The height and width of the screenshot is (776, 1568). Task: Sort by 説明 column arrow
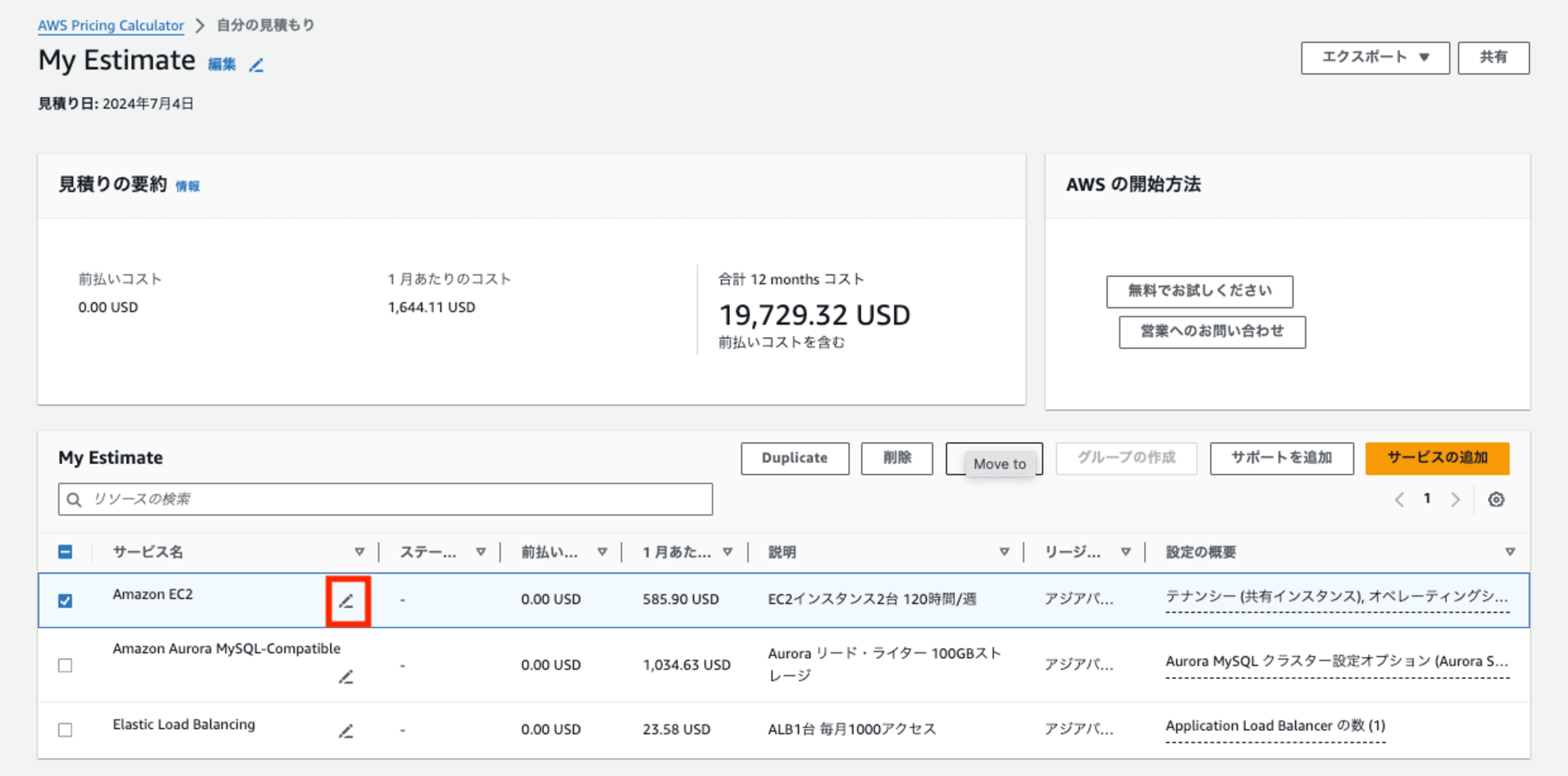click(1004, 552)
